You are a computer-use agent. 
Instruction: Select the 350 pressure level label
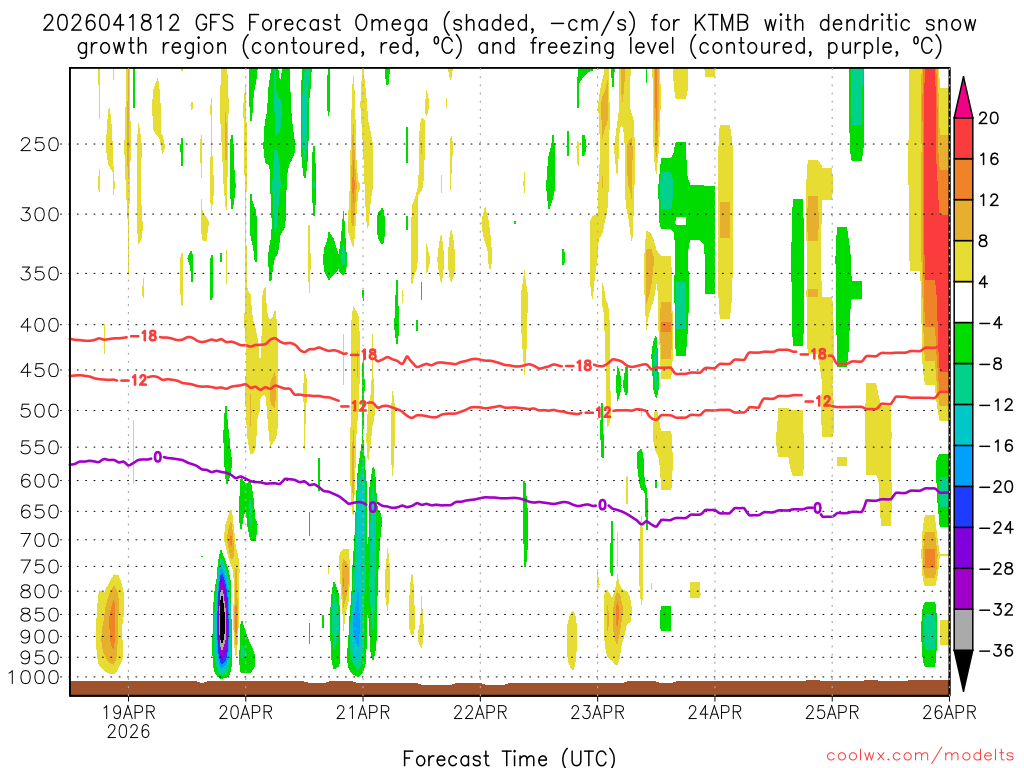coord(40,274)
